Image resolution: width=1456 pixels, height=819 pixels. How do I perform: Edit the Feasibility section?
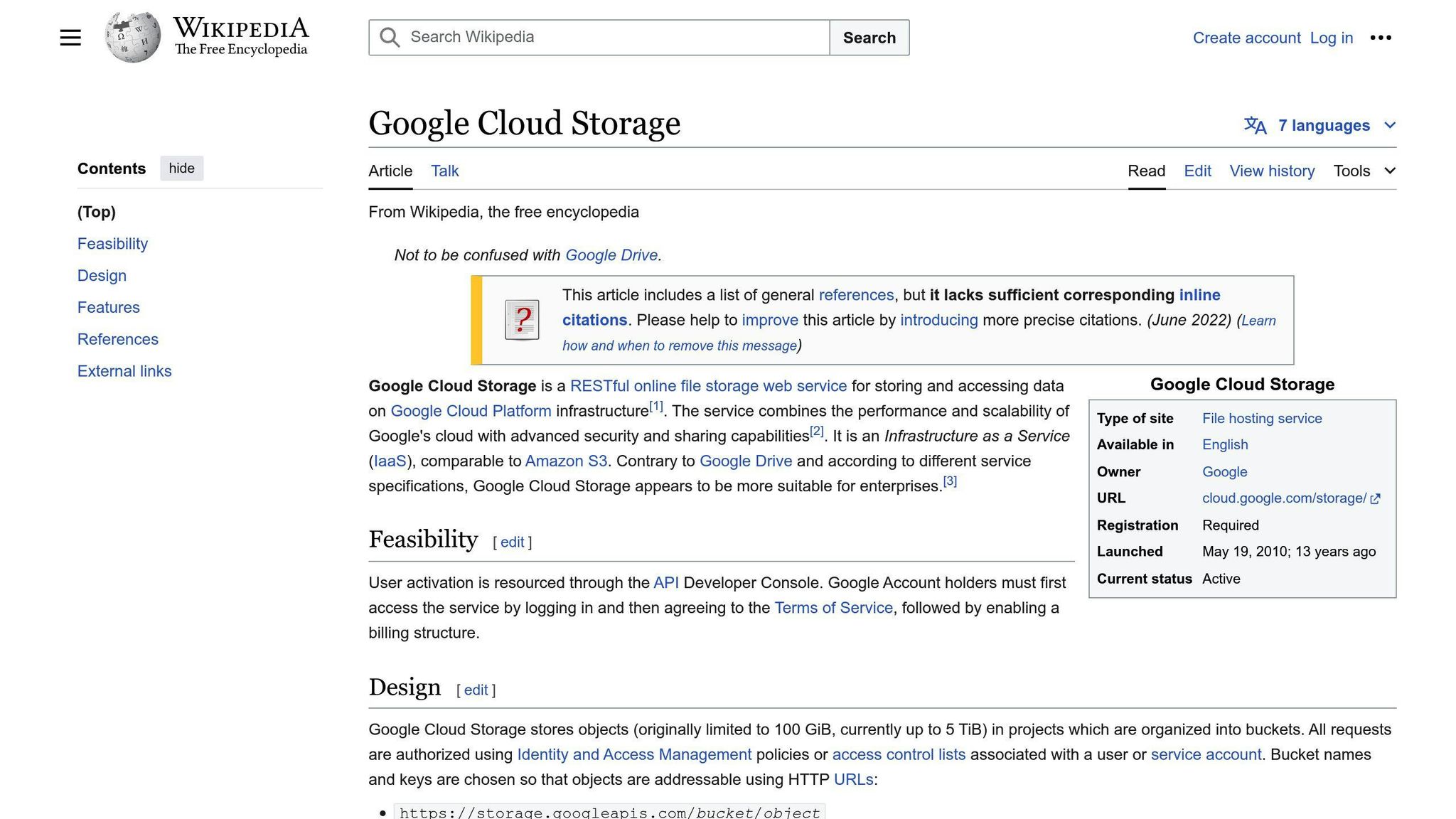[512, 542]
